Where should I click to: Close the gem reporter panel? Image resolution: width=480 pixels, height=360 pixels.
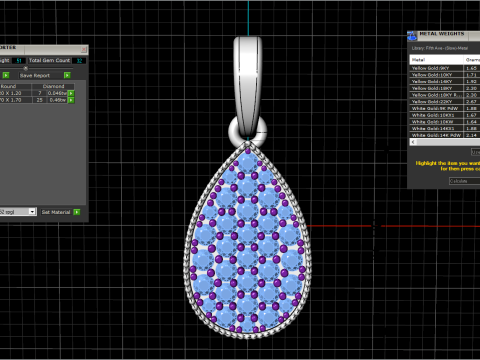pos(84,49)
